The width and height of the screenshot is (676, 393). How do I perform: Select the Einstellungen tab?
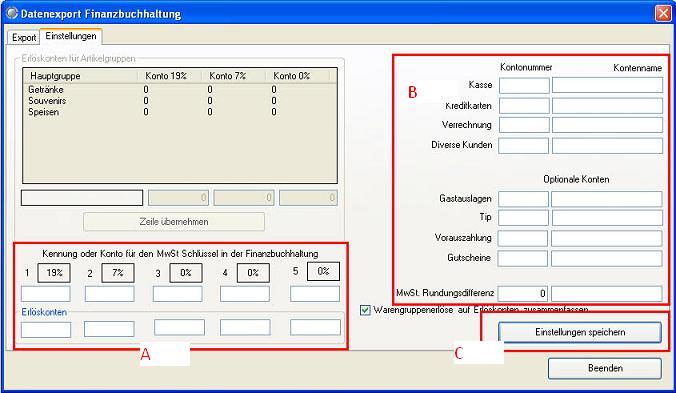71,36
